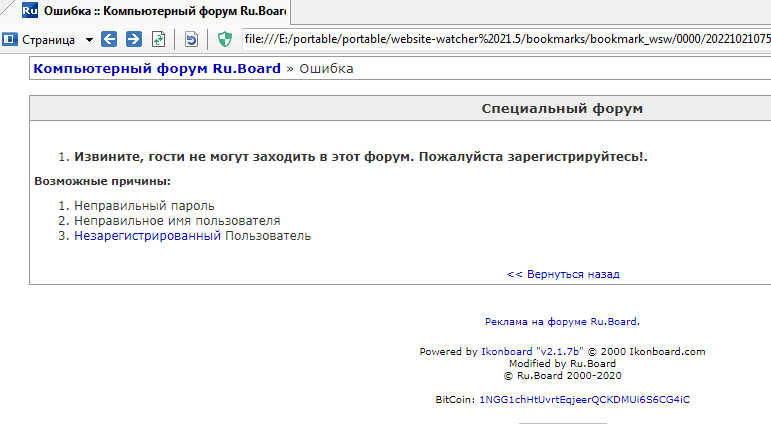
Task: Click the blue undo arrow page icon
Action: click(191, 39)
